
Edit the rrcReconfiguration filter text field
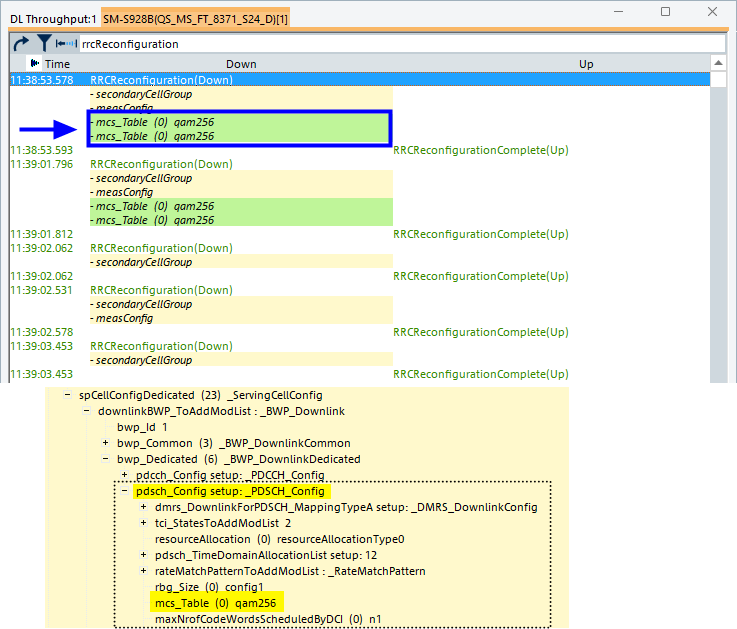pos(402,44)
